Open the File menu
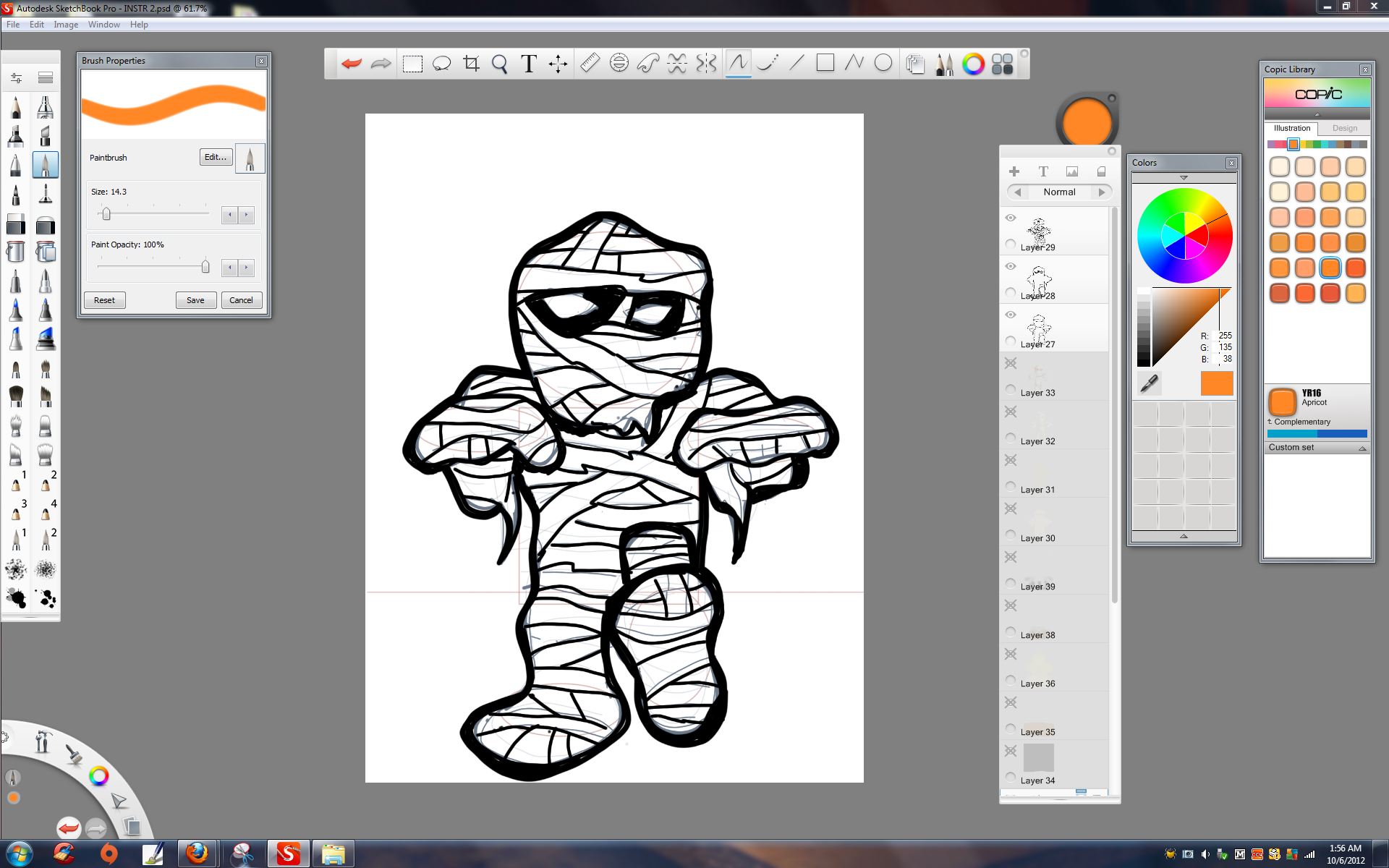The height and width of the screenshot is (868, 1389). point(13,25)
